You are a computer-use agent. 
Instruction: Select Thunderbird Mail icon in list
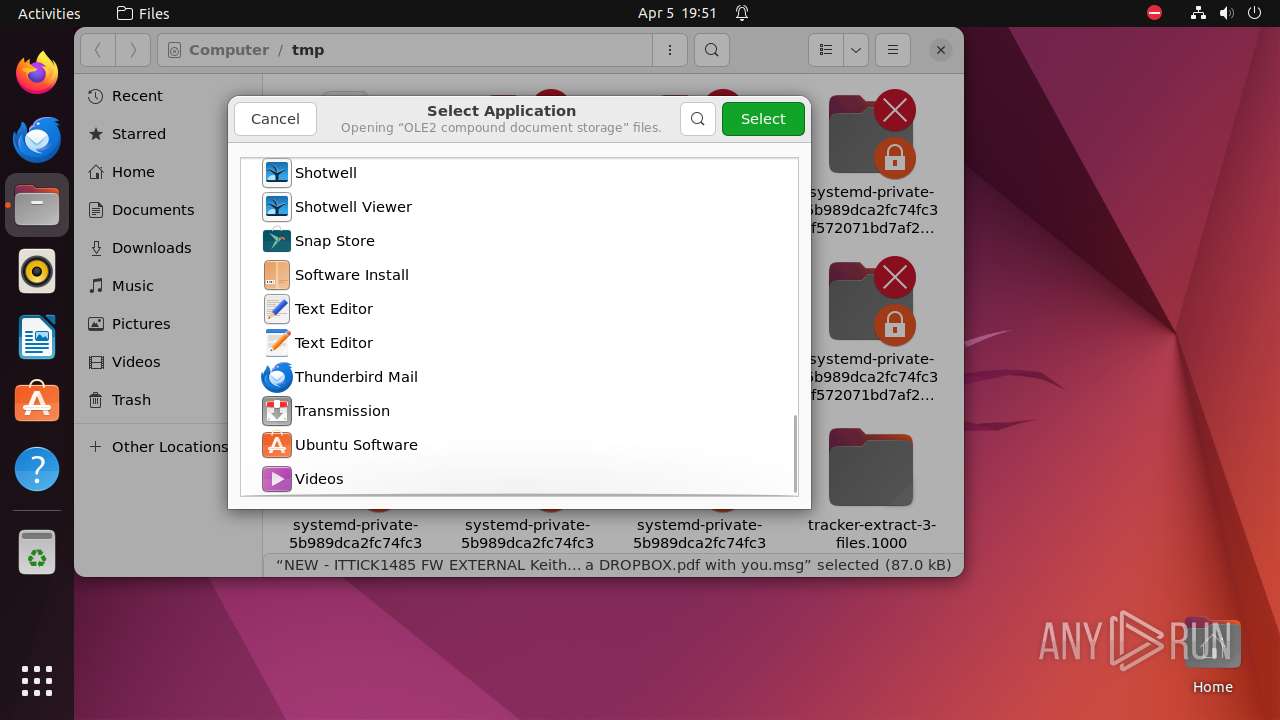coord(277,377)
